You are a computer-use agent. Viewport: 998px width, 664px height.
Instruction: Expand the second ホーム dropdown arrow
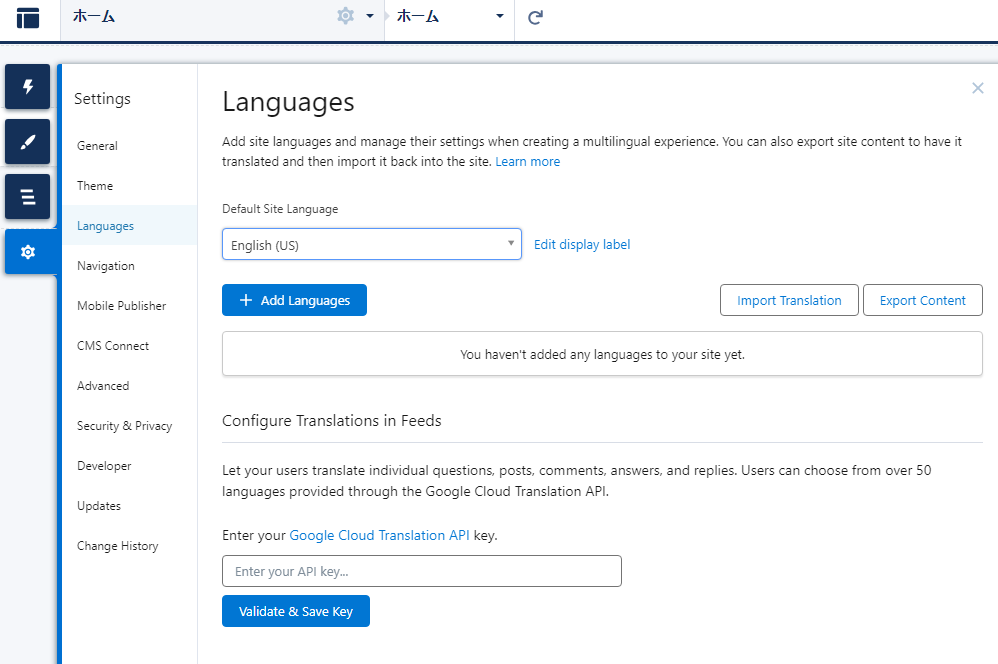point(500,16)
